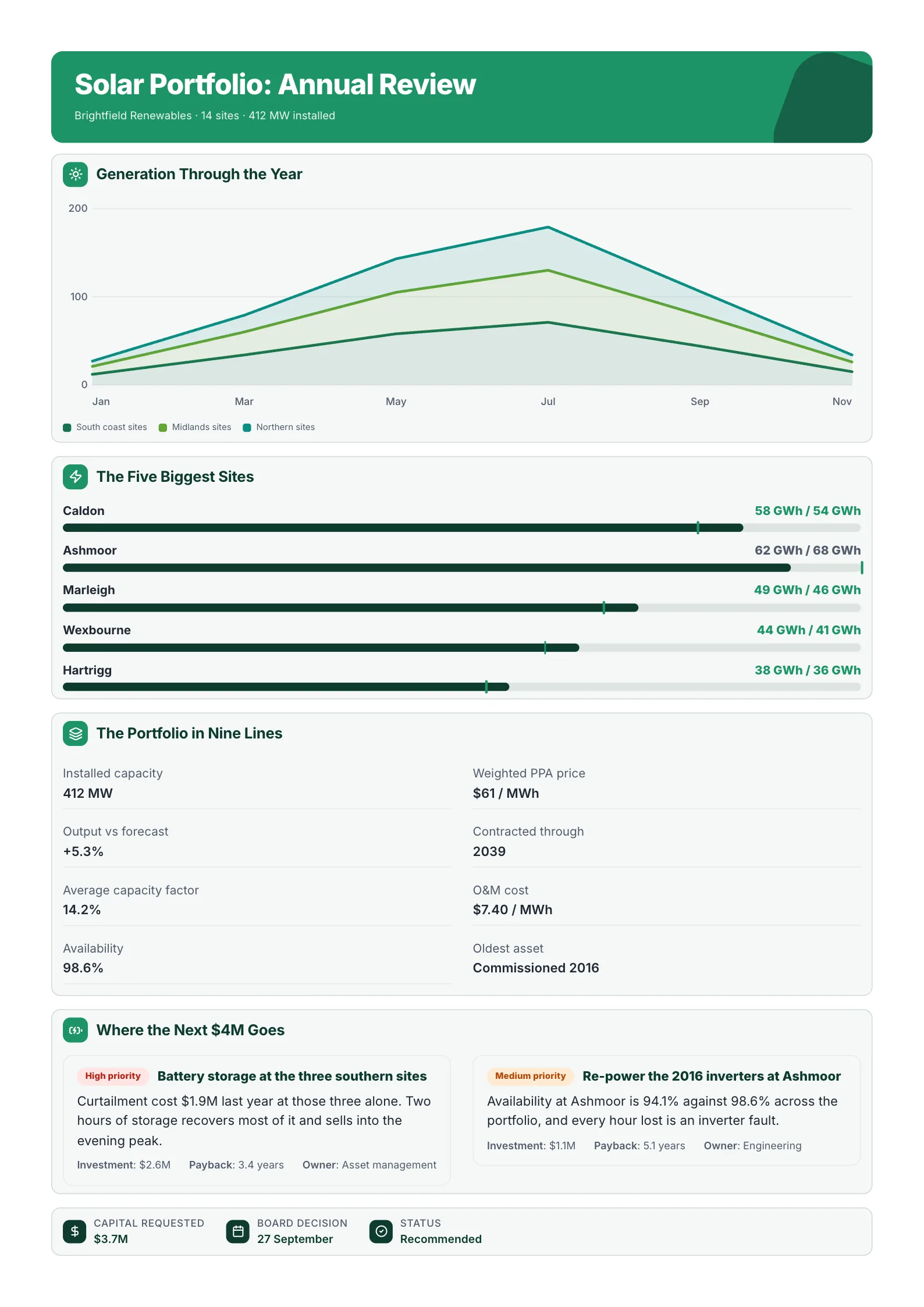Click the South coast sites legend swatch
The image size is (924, 1307).
point(67,428)
